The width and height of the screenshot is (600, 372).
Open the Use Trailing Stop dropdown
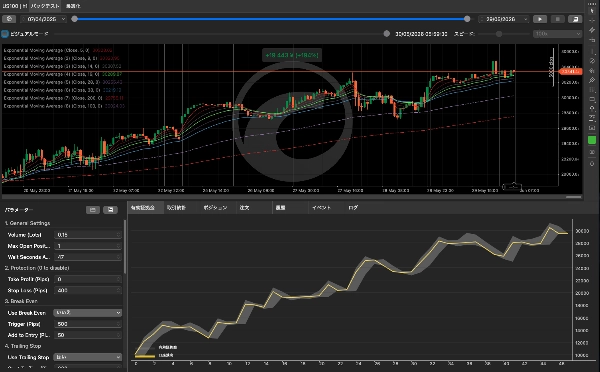pos(88,357)
